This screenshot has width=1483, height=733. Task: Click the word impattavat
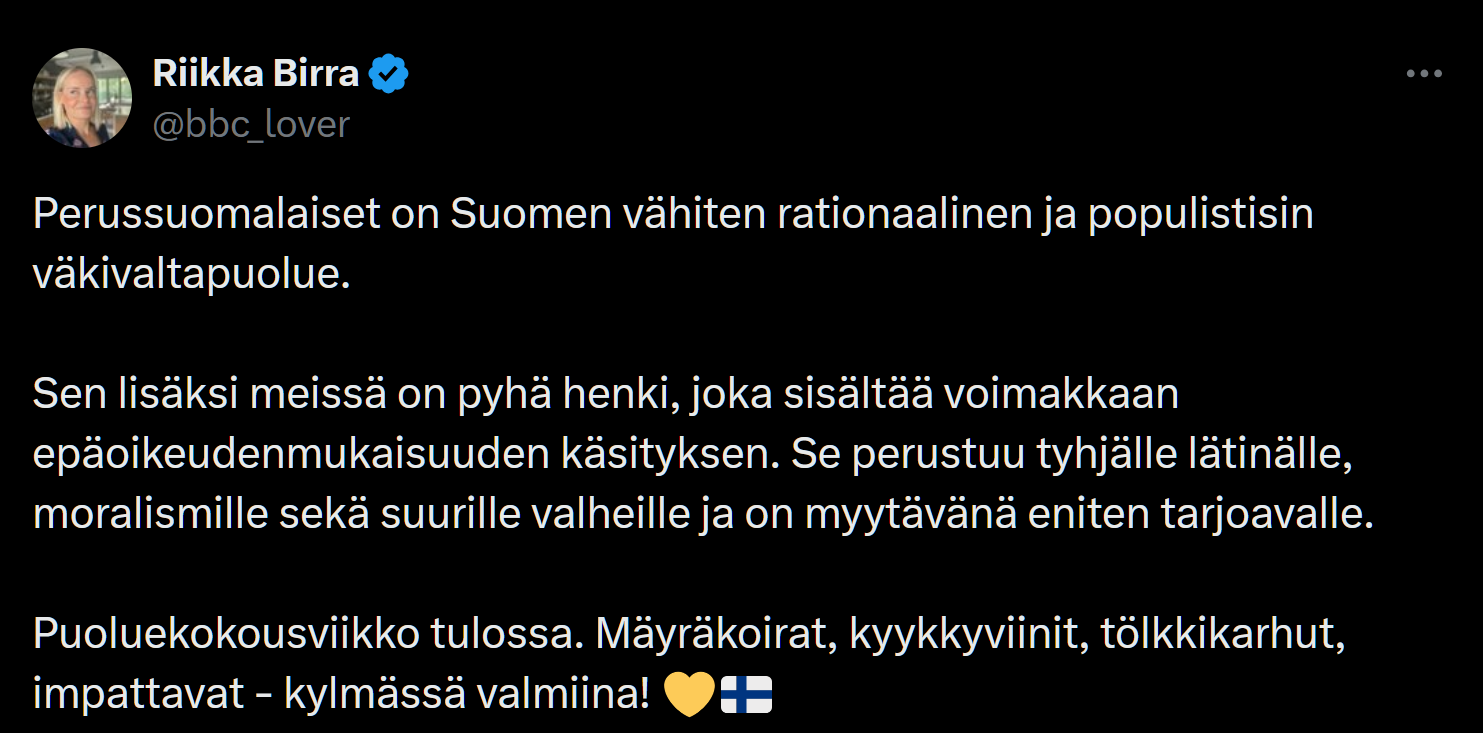pos(139,694)
